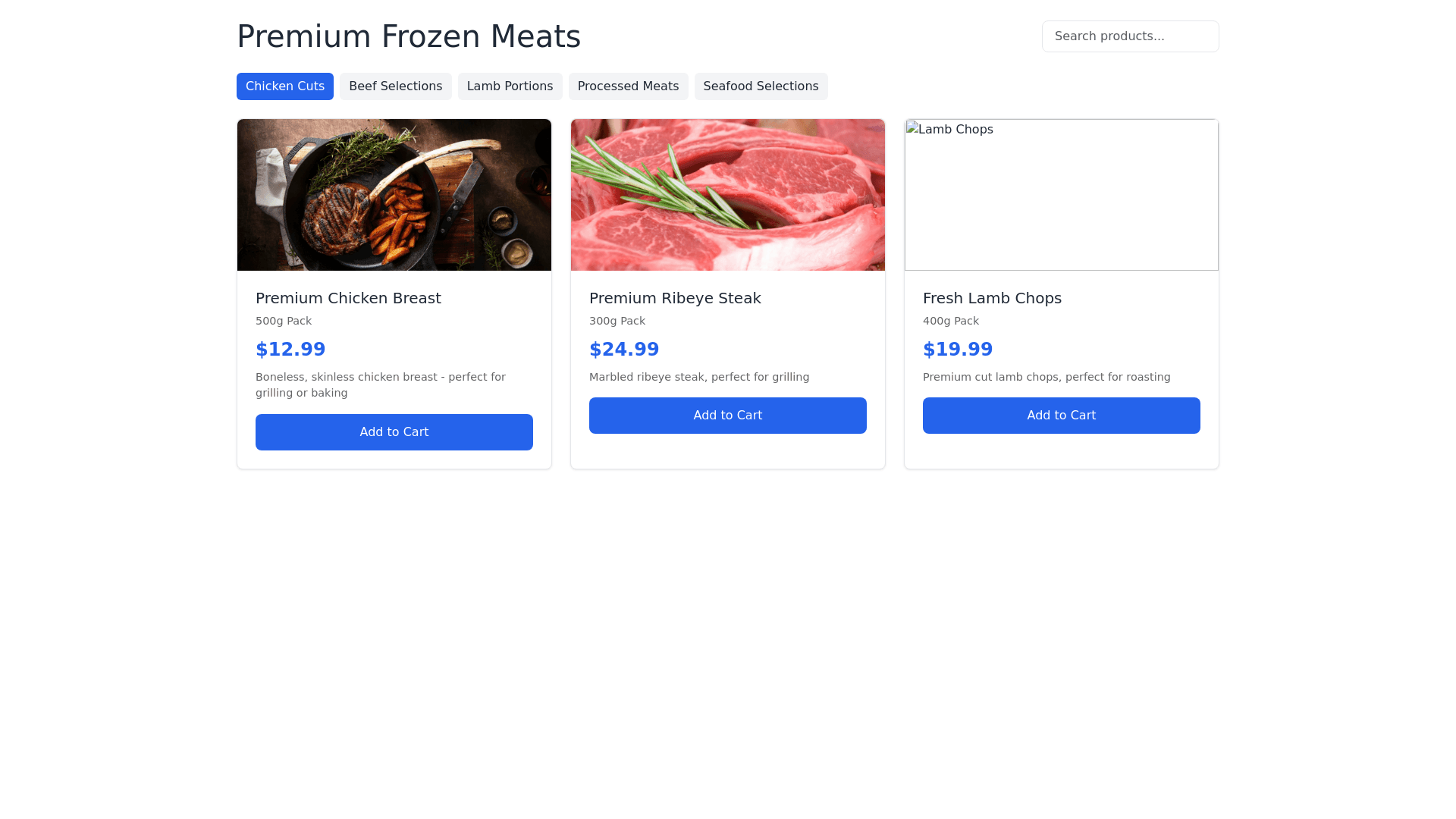
Task: Click the $19.99 price label
Action: tap(958, 350)
